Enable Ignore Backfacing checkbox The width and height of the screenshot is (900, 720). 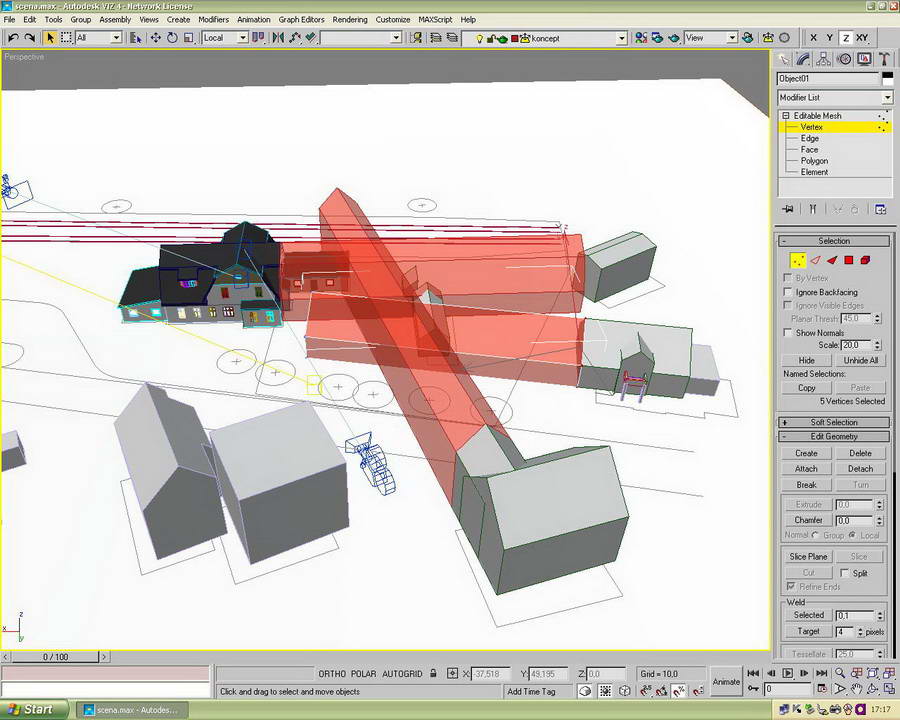[788, 292]
